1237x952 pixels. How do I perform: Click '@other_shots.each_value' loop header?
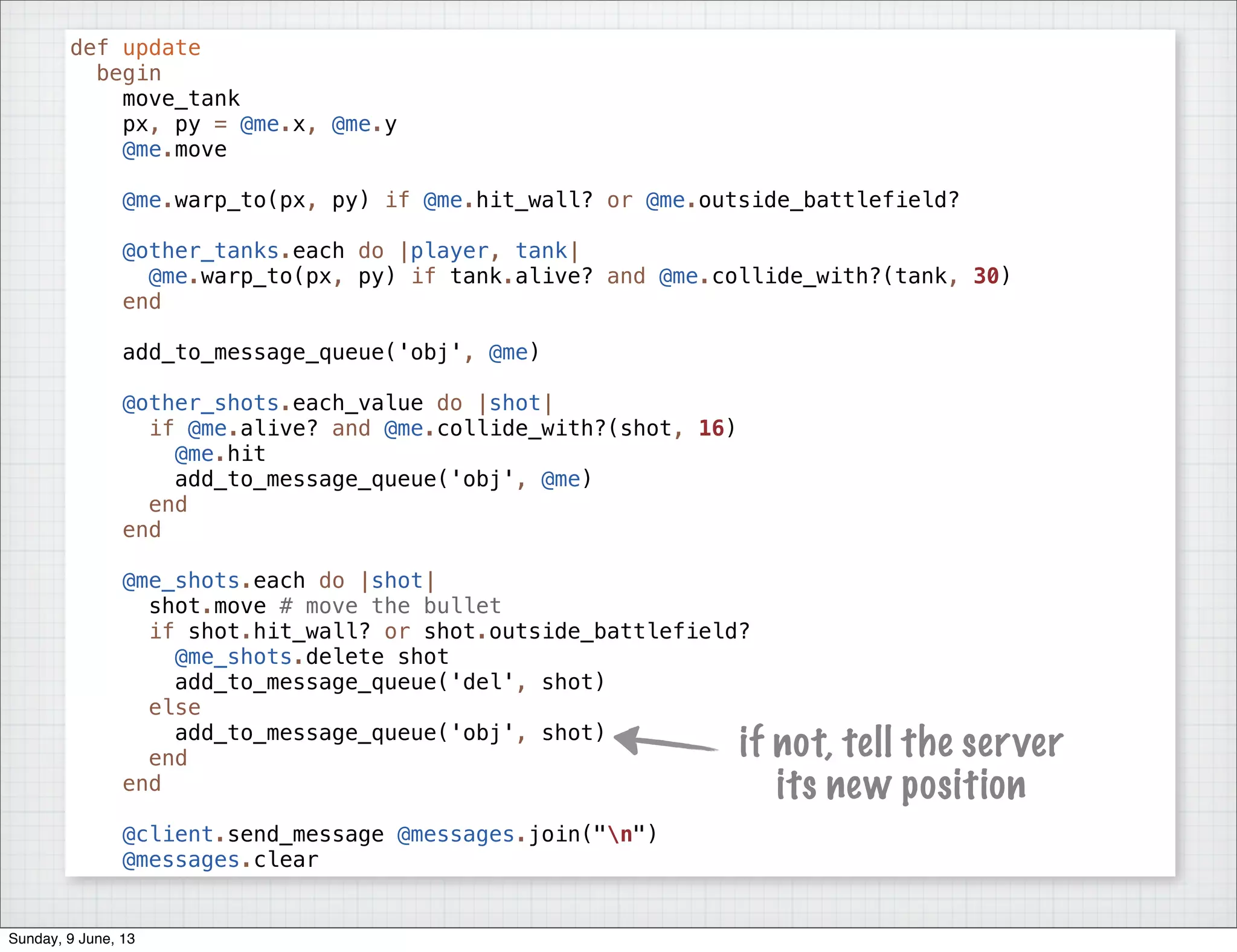pyautogui.click(x=272, y=403)
